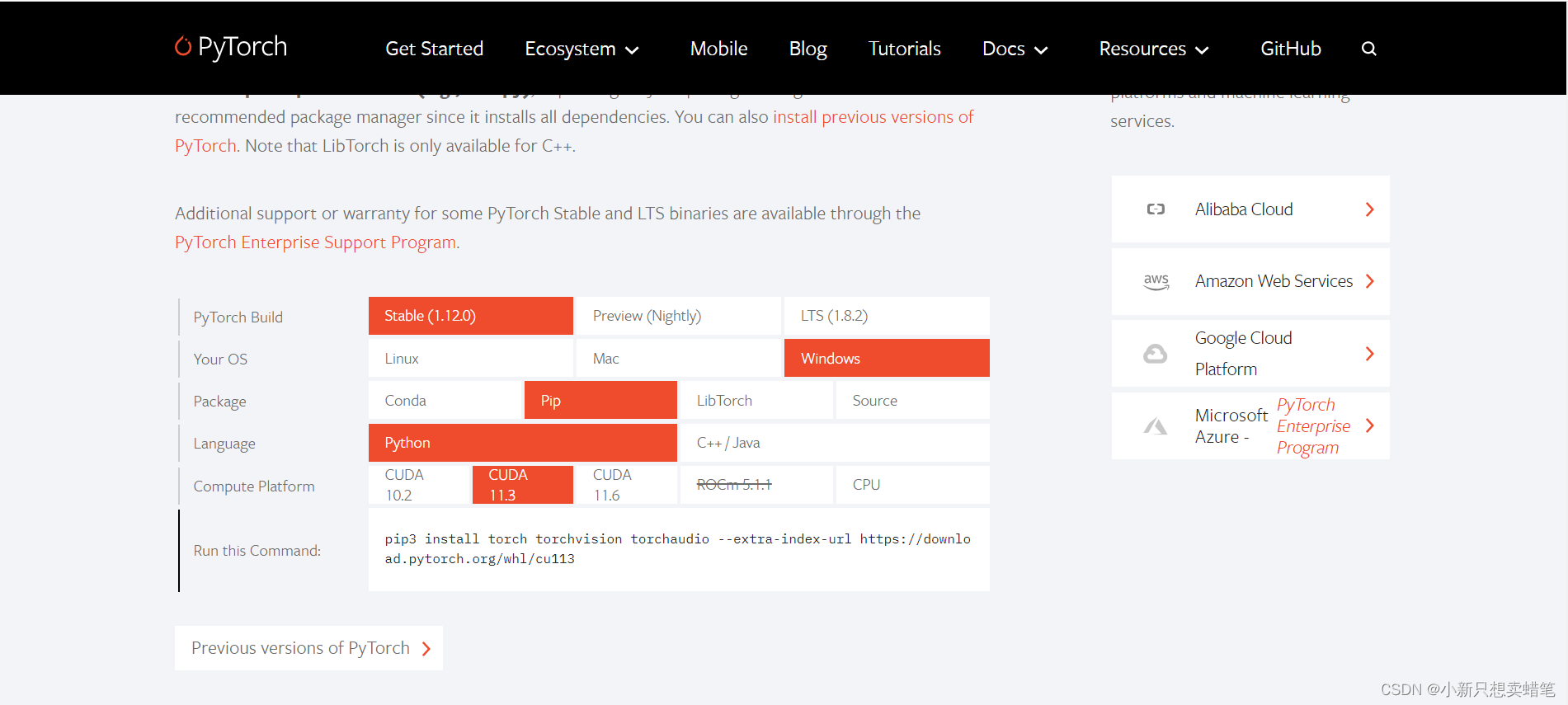Screen dimensions: 1568x705
Task: Select ROCm 5.1.1 compute platform
Action: [756, 485]
